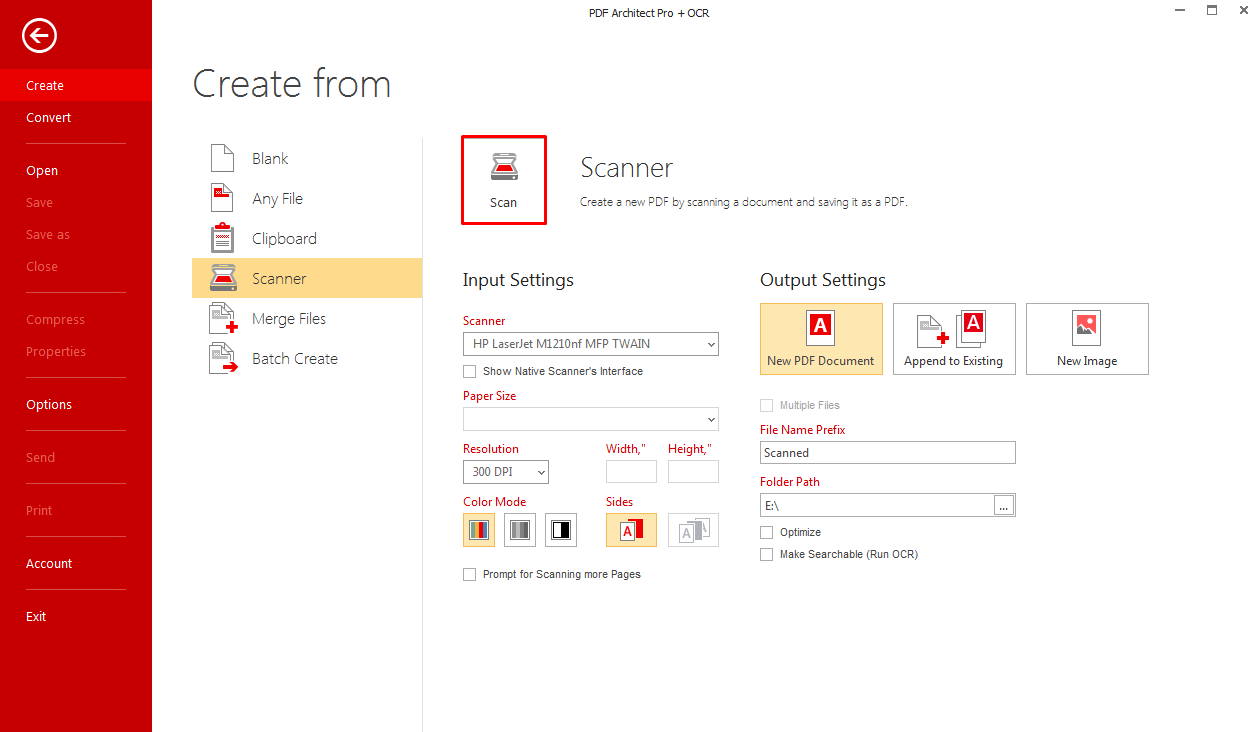
Task: Start scanning with the Scan button
Action: (504, 180)
